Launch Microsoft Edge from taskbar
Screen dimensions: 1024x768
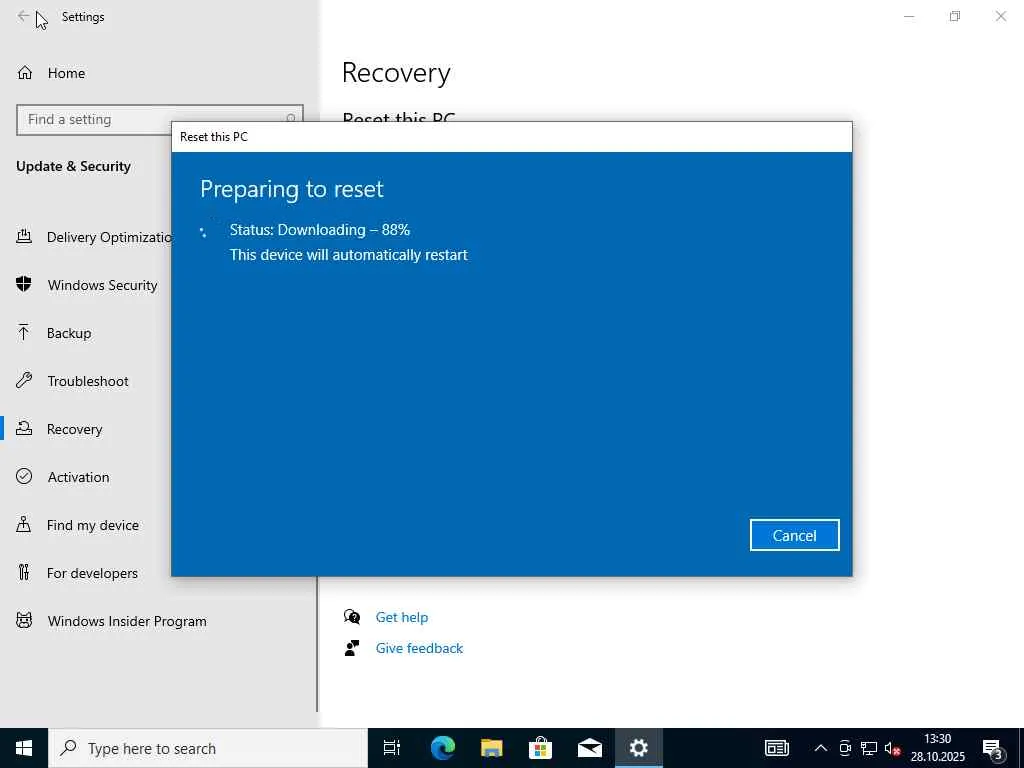(x=442, y=748)
